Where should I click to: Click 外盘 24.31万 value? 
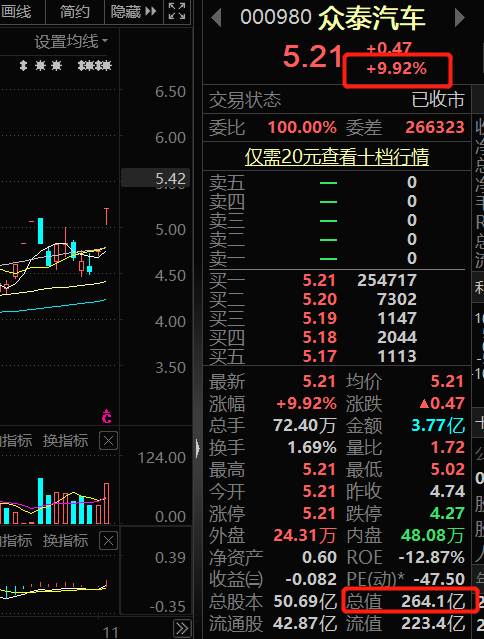(x=305, y=535)
